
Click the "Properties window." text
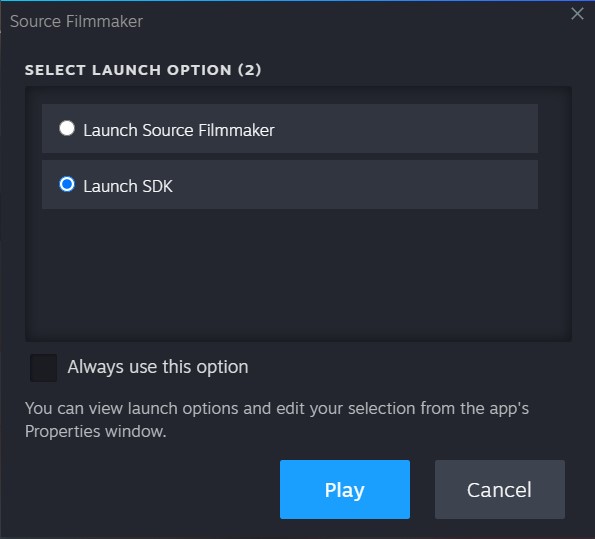96,432
